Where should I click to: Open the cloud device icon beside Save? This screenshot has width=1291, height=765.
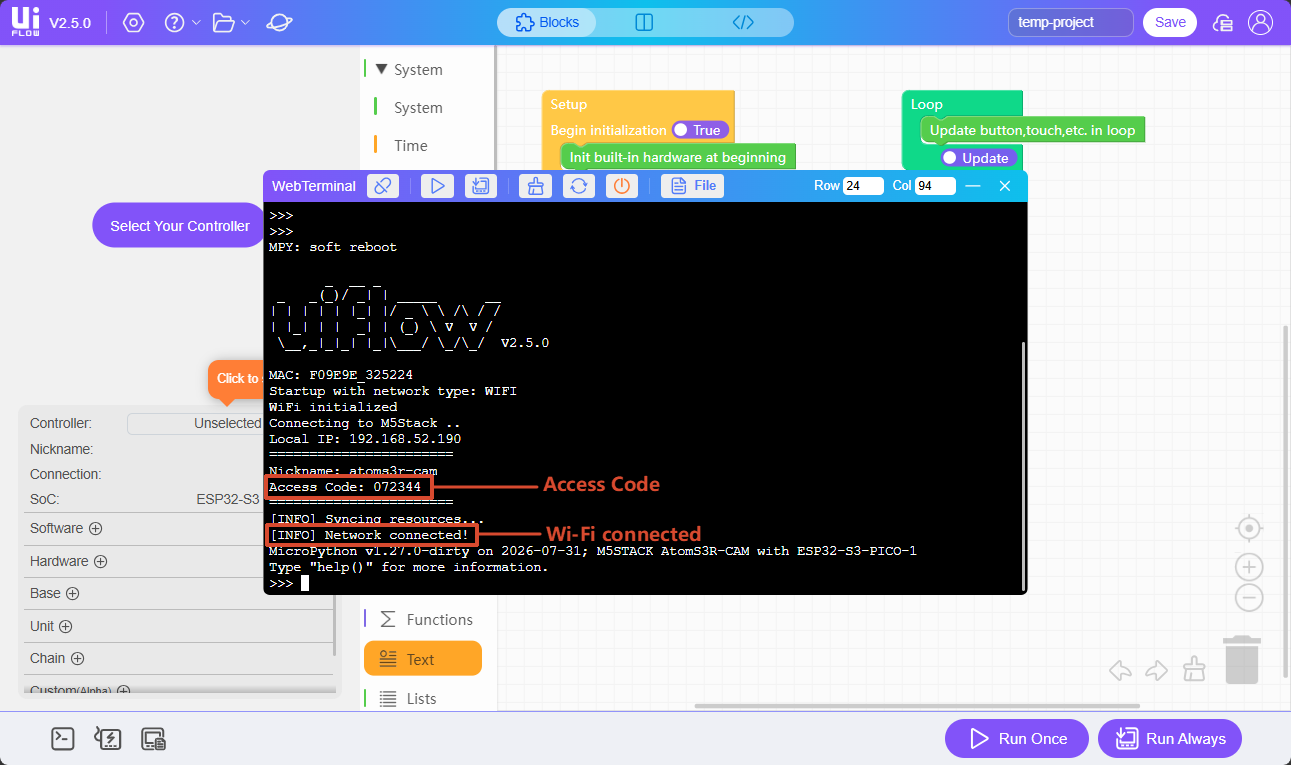pos(1223,23)
